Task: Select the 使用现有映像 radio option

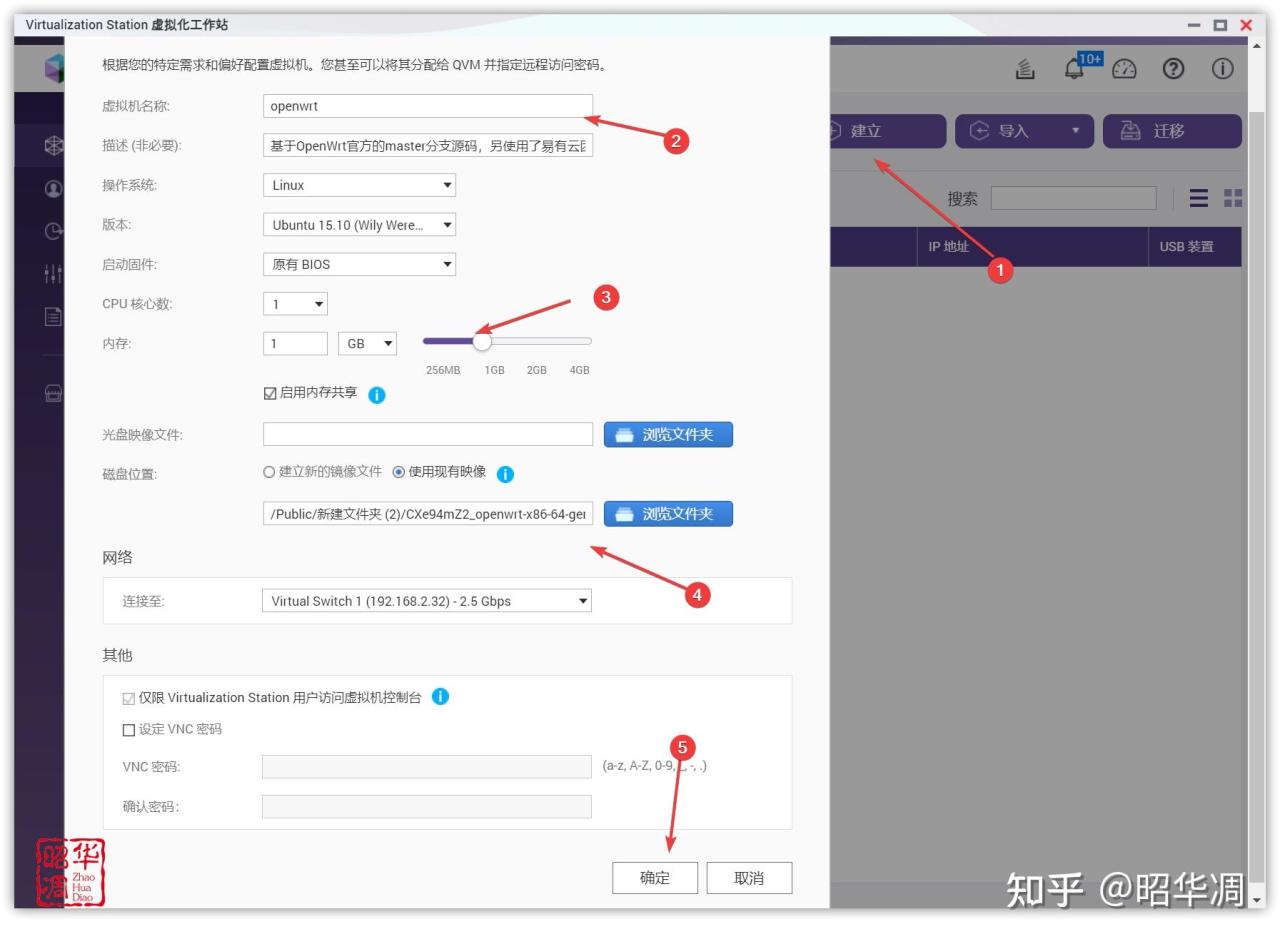Action: click(x=398, y=472)
